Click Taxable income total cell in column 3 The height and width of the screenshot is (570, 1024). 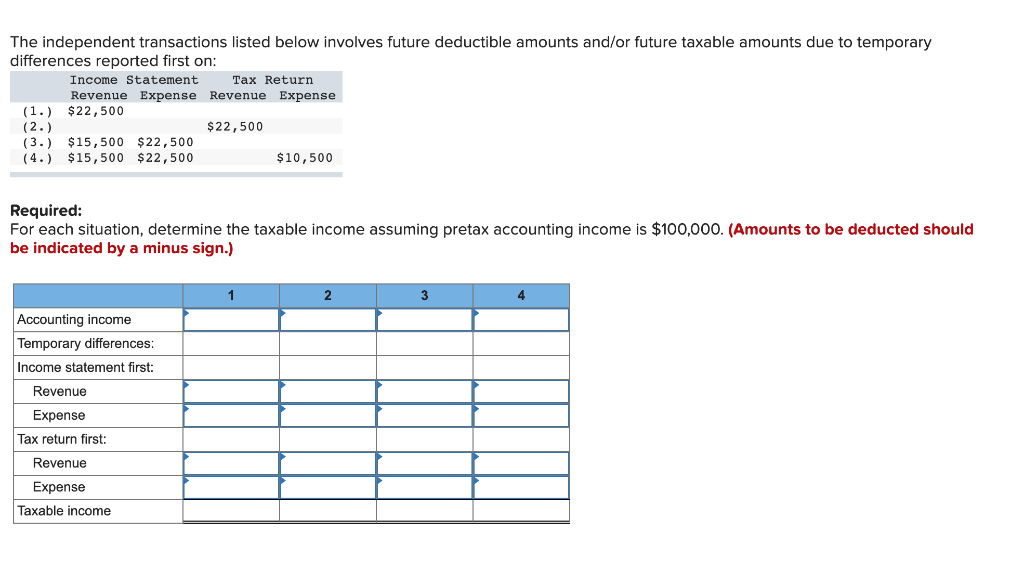click(424, 511)
